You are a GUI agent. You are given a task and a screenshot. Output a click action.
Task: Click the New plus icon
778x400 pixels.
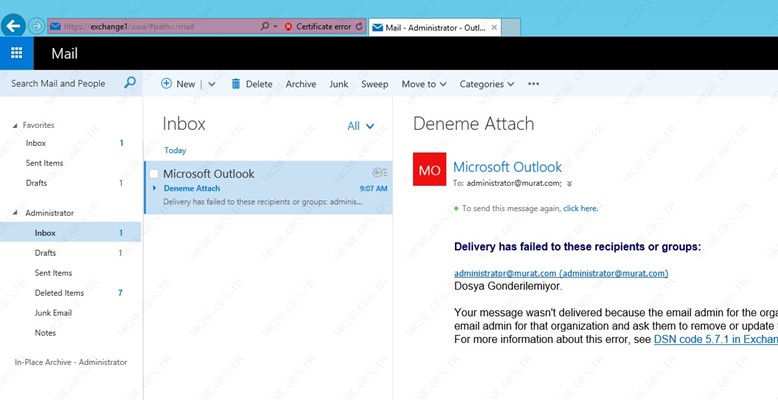[x=166, y=84]
